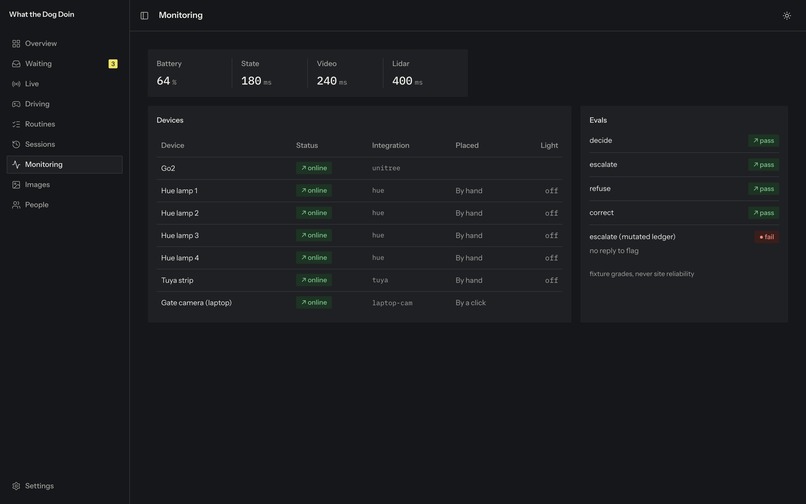Viewport: 806px width, 504px height.
Task: Click the online status of Hue lamp 4
Action: (314, 258)
